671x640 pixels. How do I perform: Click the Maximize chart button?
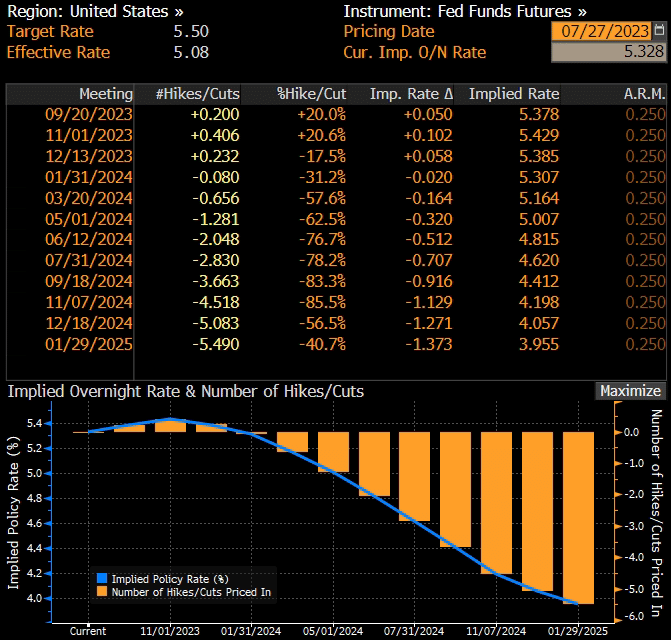[630, 391]
